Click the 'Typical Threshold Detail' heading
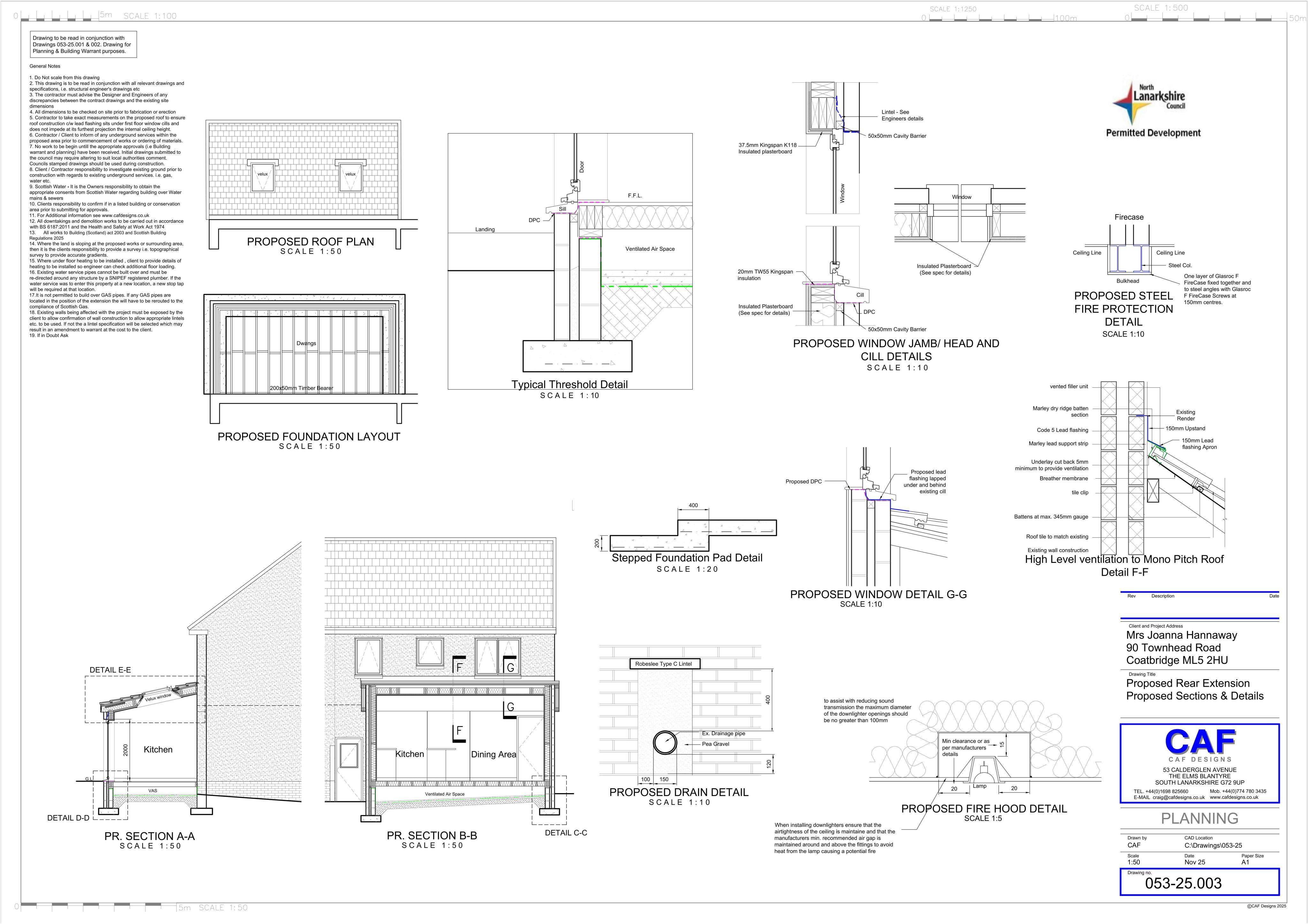The width and height of the screenshot is (1308, 924). coord(570,384)
